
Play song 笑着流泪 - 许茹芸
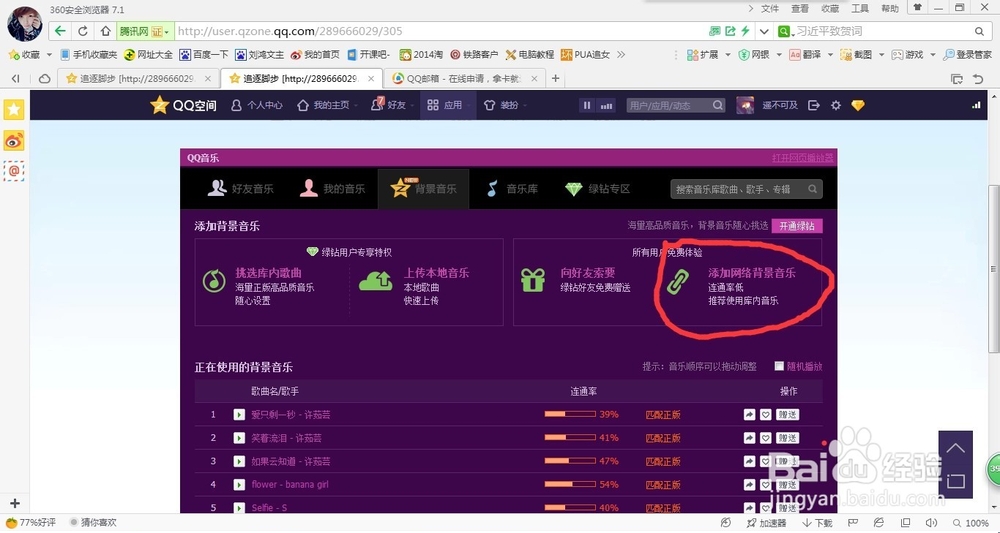[x=239, y=438]
